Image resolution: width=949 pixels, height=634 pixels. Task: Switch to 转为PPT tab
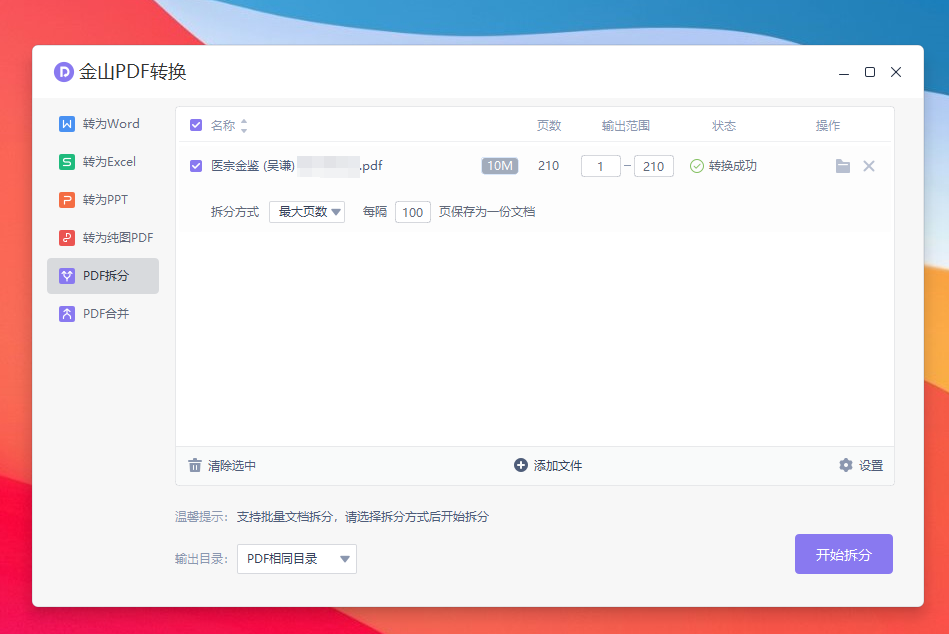tap(103, 200)
